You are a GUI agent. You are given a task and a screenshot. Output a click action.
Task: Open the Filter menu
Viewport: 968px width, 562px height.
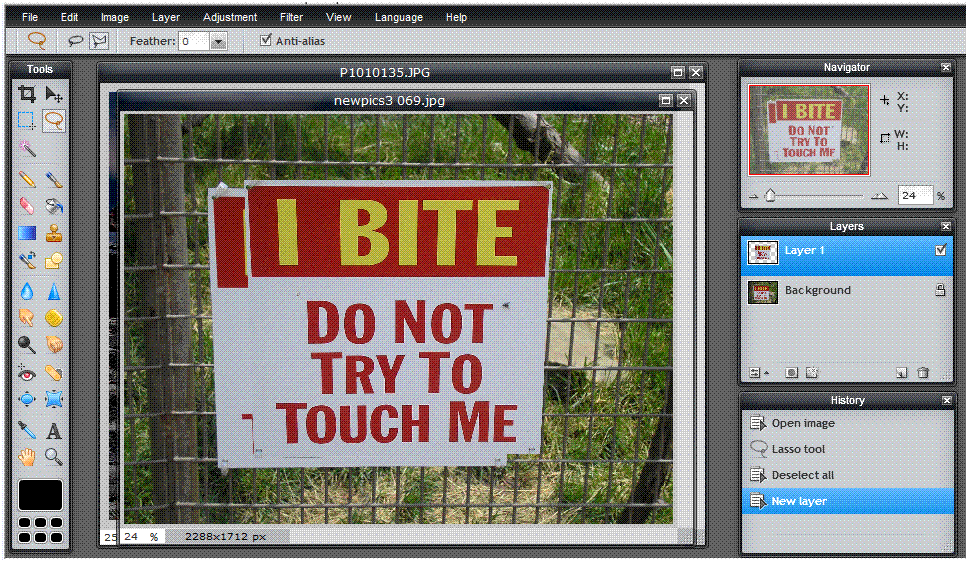(x=291, y=17)
